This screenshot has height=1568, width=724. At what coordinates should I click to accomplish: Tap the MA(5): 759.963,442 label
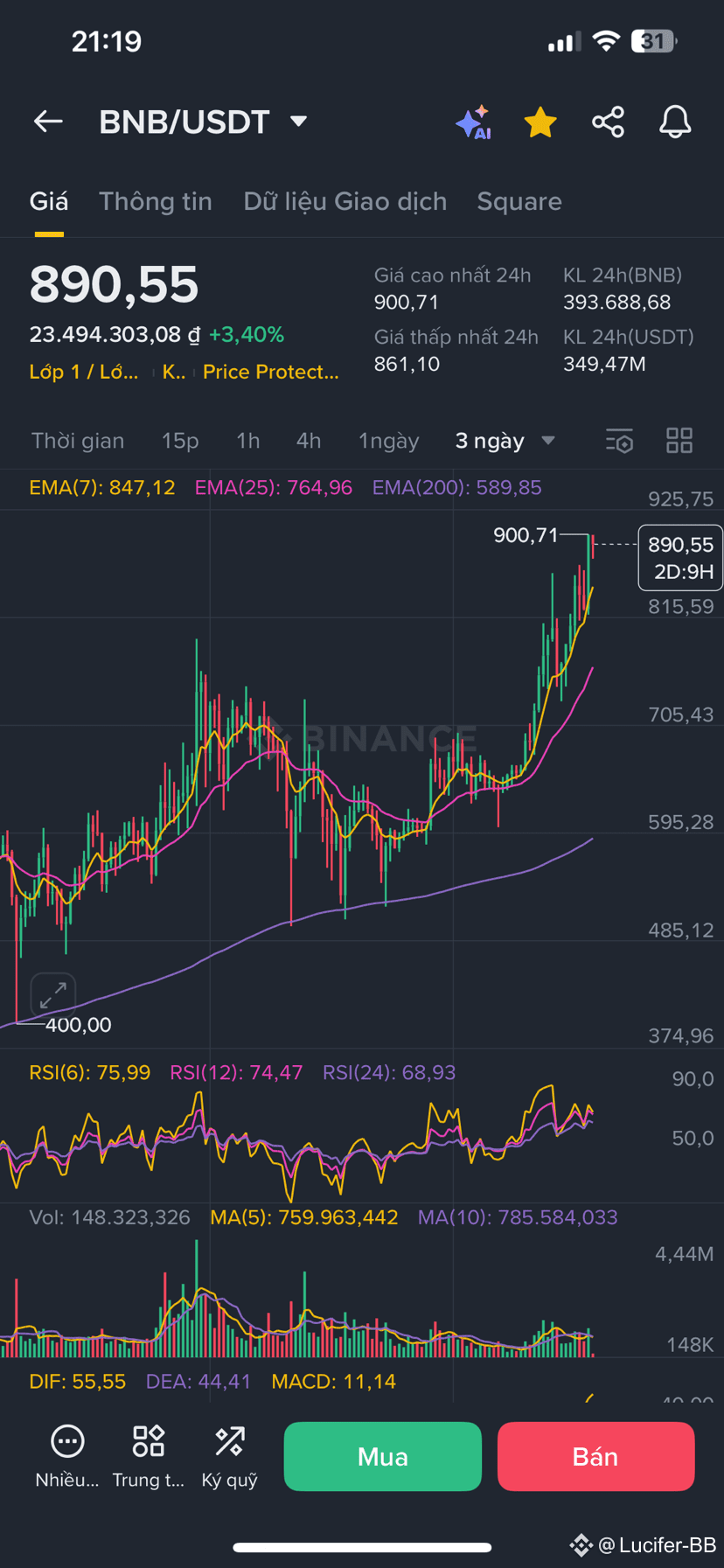point(304,1217)
